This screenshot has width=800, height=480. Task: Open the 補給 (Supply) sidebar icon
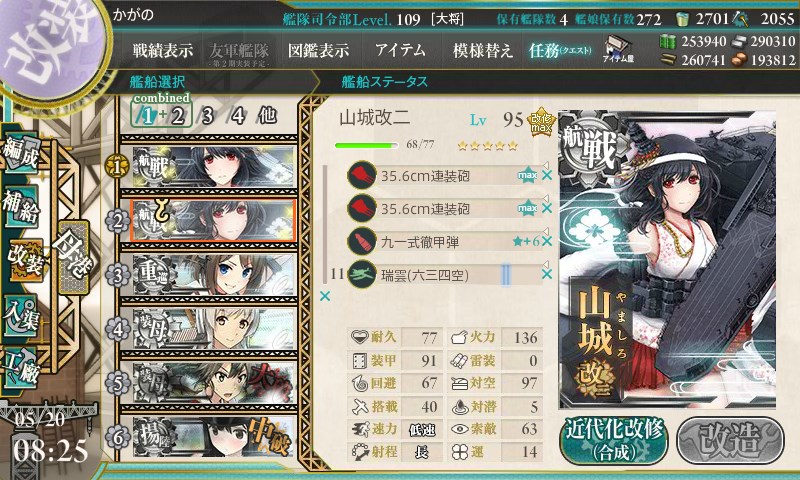click(21, 206)
